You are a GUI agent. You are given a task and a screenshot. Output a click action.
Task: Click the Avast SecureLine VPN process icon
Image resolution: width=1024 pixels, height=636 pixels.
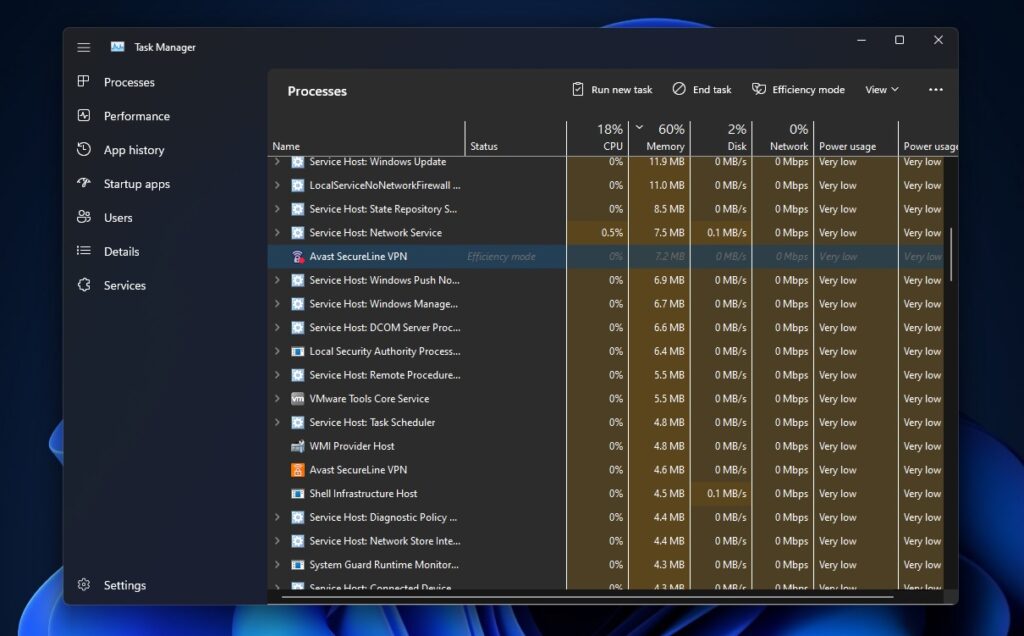tap(297, 256)
